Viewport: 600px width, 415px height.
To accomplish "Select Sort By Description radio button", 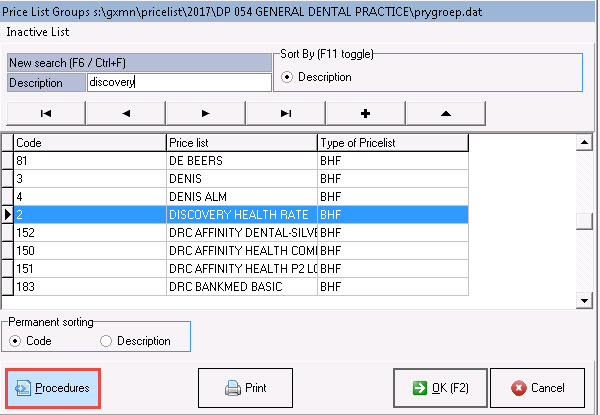I will click(x=290, y=77).
